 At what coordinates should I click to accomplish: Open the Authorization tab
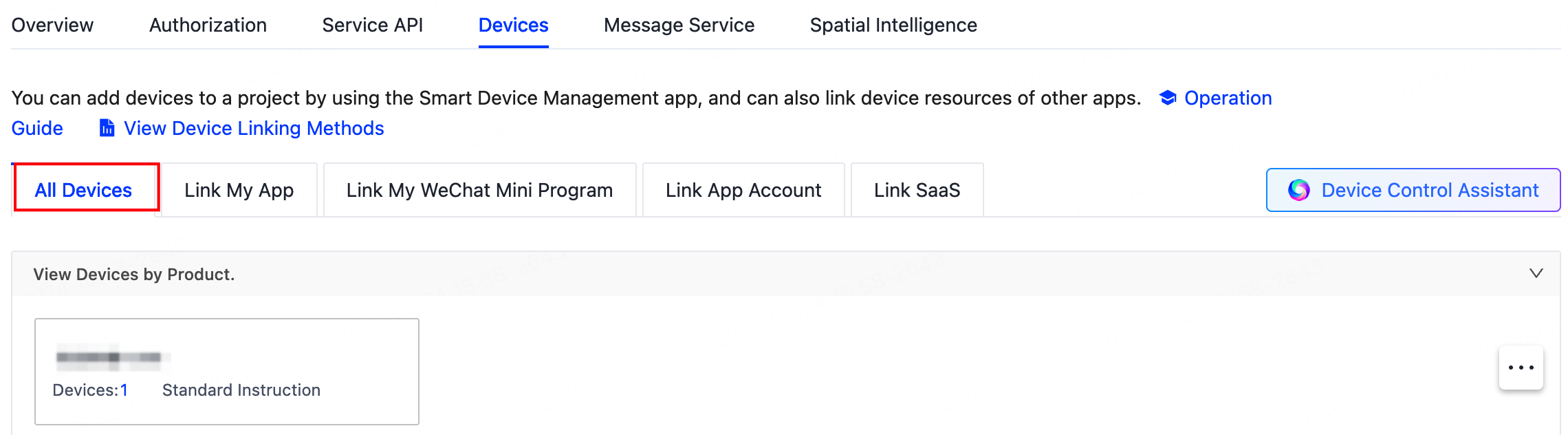pyautogui.click(x=207, y=25)
